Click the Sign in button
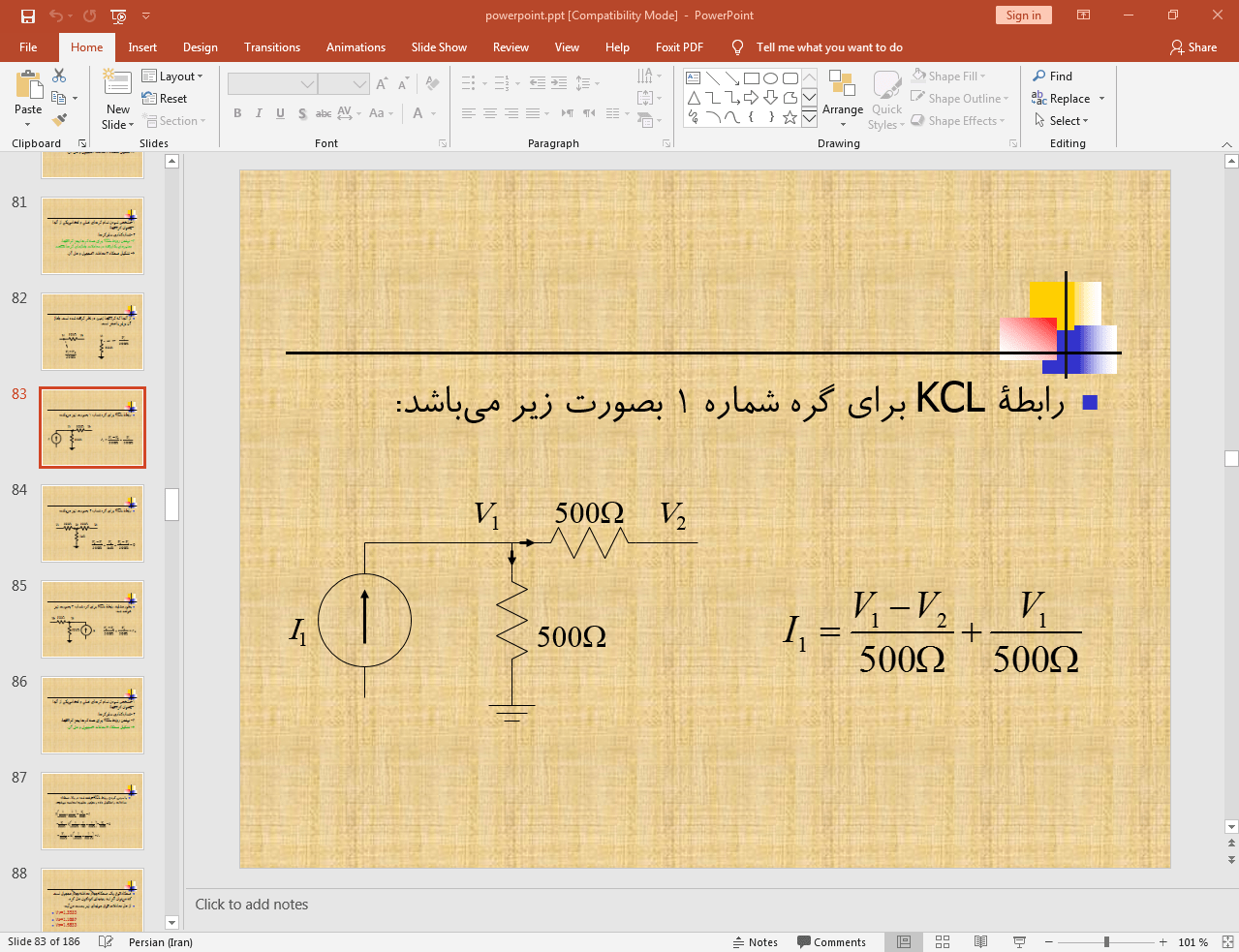 (x=1023, y=15)
